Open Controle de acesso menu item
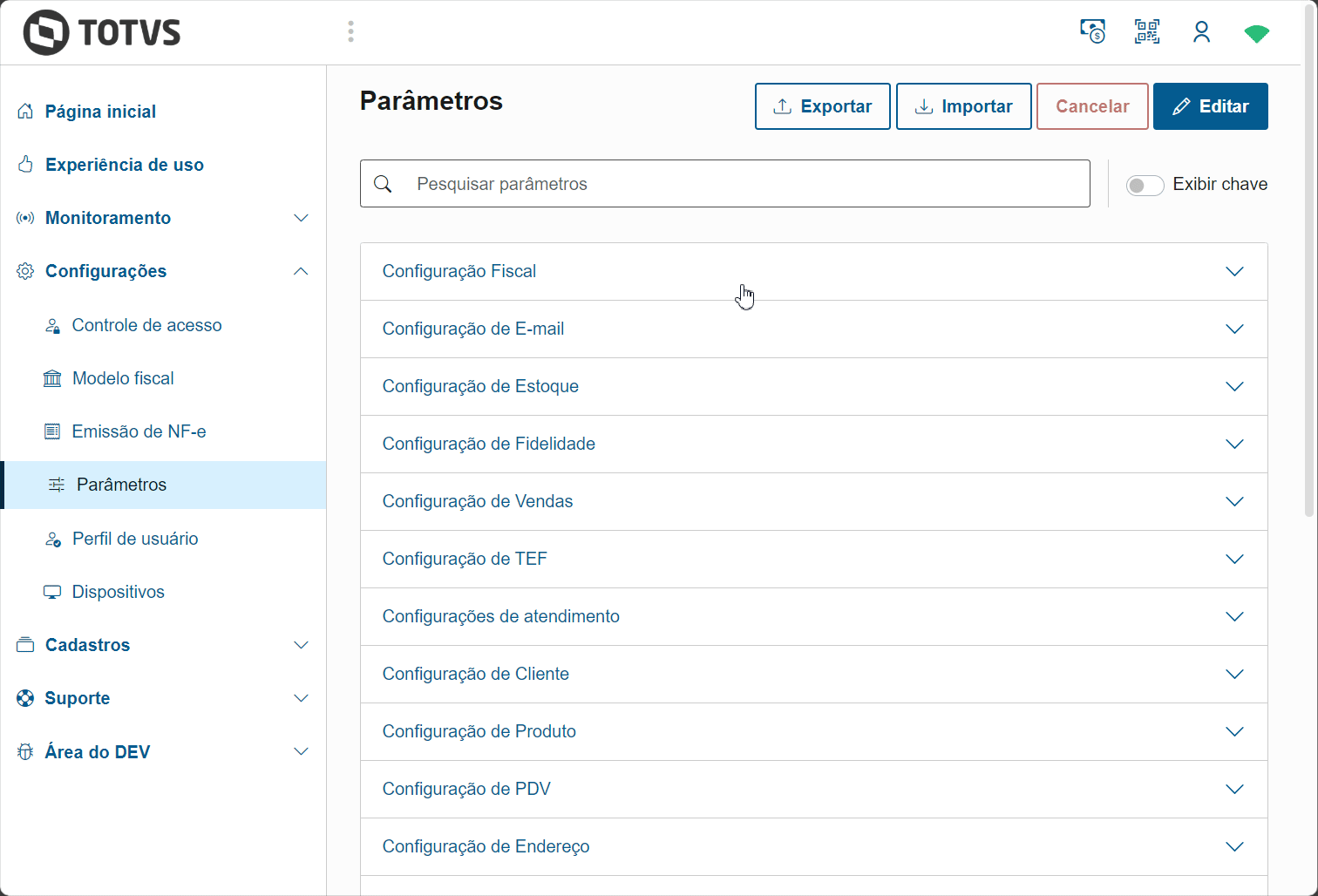The height and width of the screenshot is (896, 1318). click(x=146, y=325)
